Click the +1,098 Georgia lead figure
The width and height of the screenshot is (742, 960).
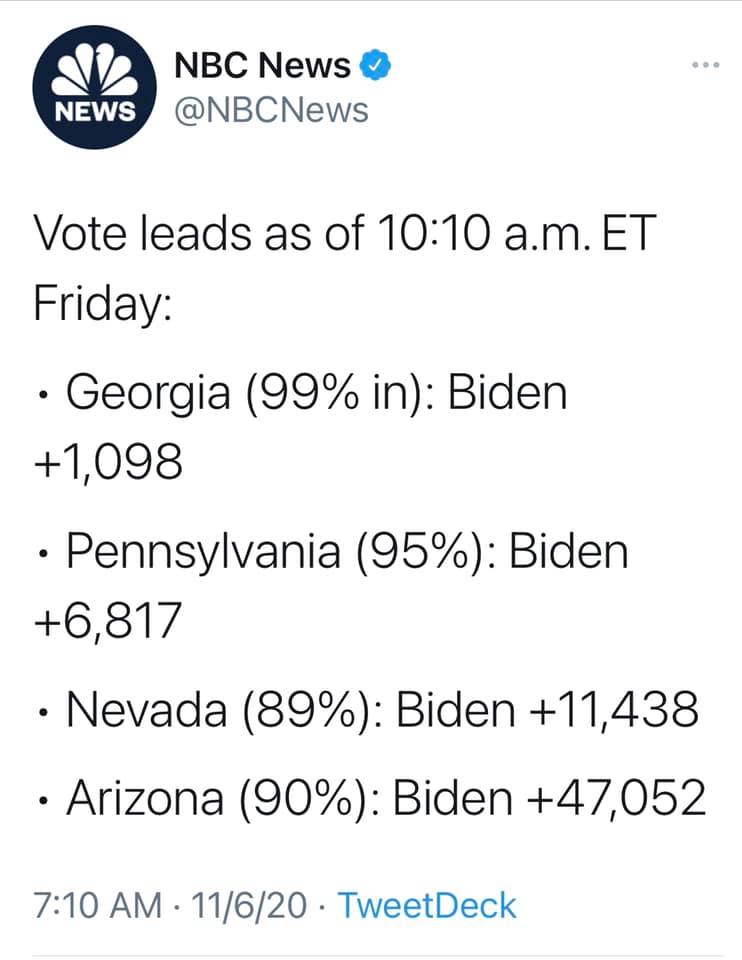pos(109,461)
